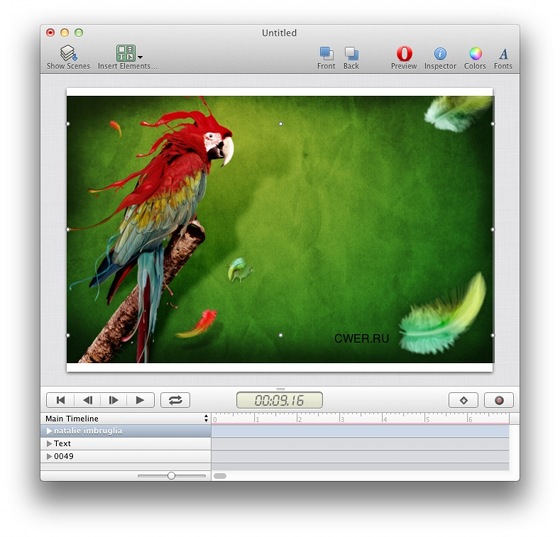Show the Colors picker
Image resolution: width=560 pixels, height=537 pixels.
[x=475, y=57]
